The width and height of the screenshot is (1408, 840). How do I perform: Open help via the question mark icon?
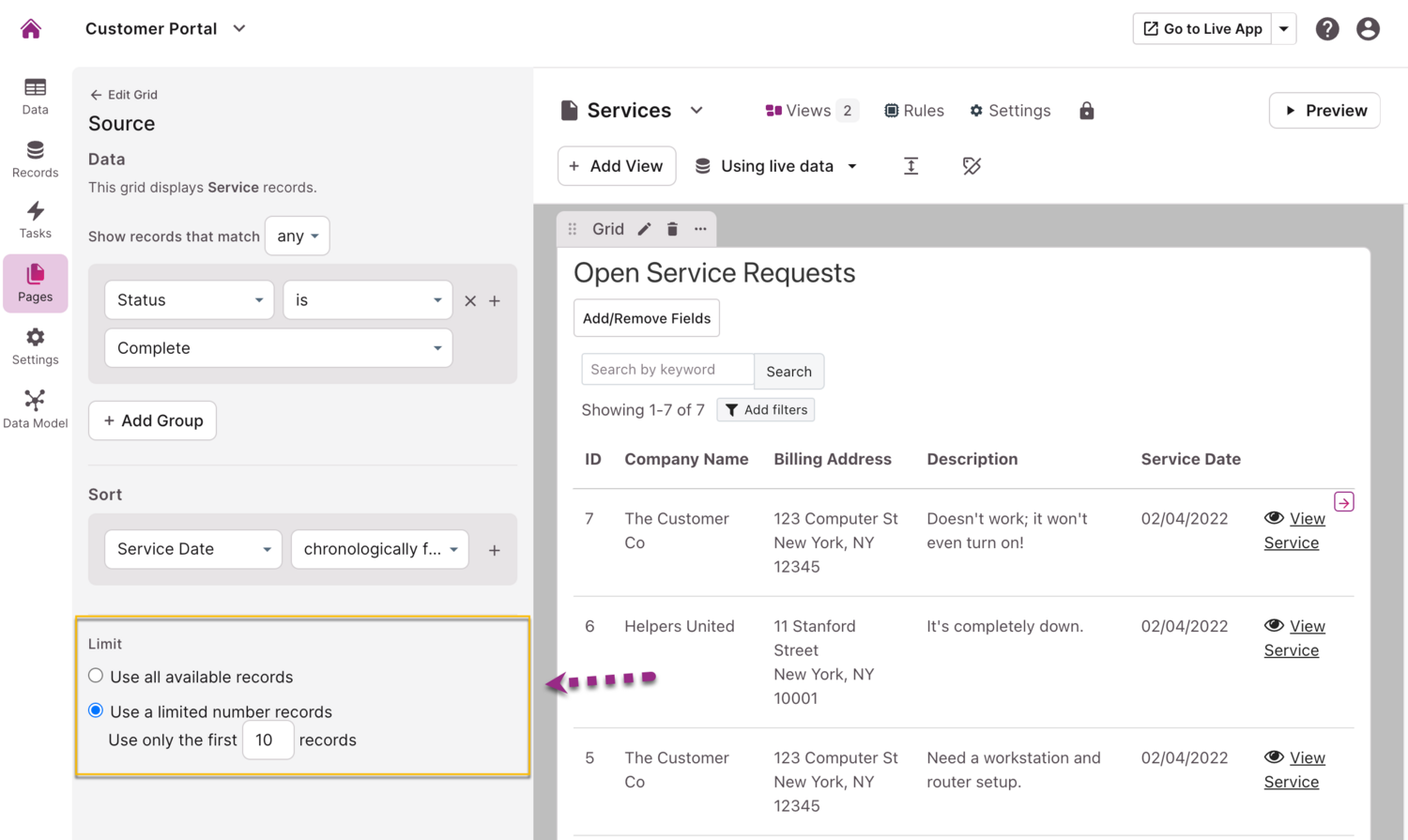coord(1326,29)
